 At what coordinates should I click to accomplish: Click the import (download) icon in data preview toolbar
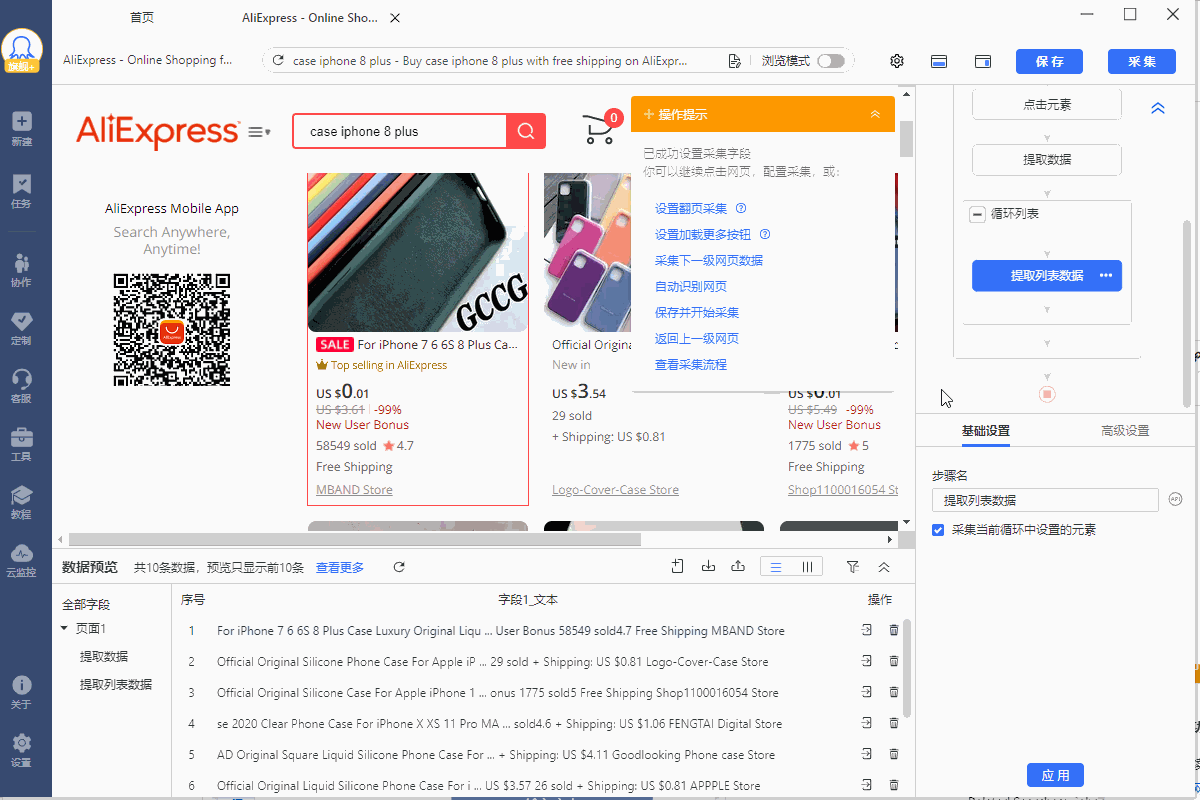708,567
